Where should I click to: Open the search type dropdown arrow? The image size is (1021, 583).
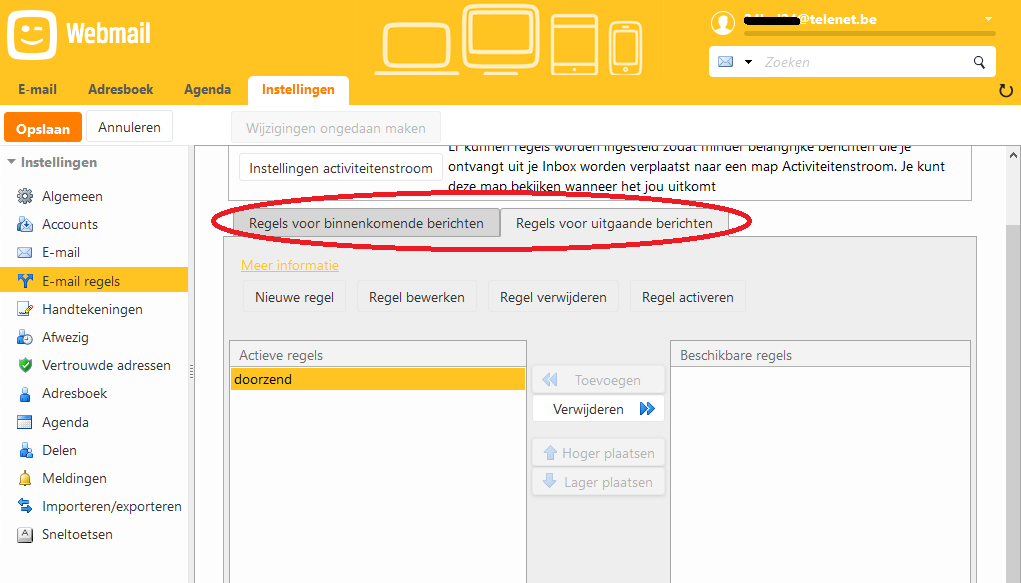click(x=748, y=62)
